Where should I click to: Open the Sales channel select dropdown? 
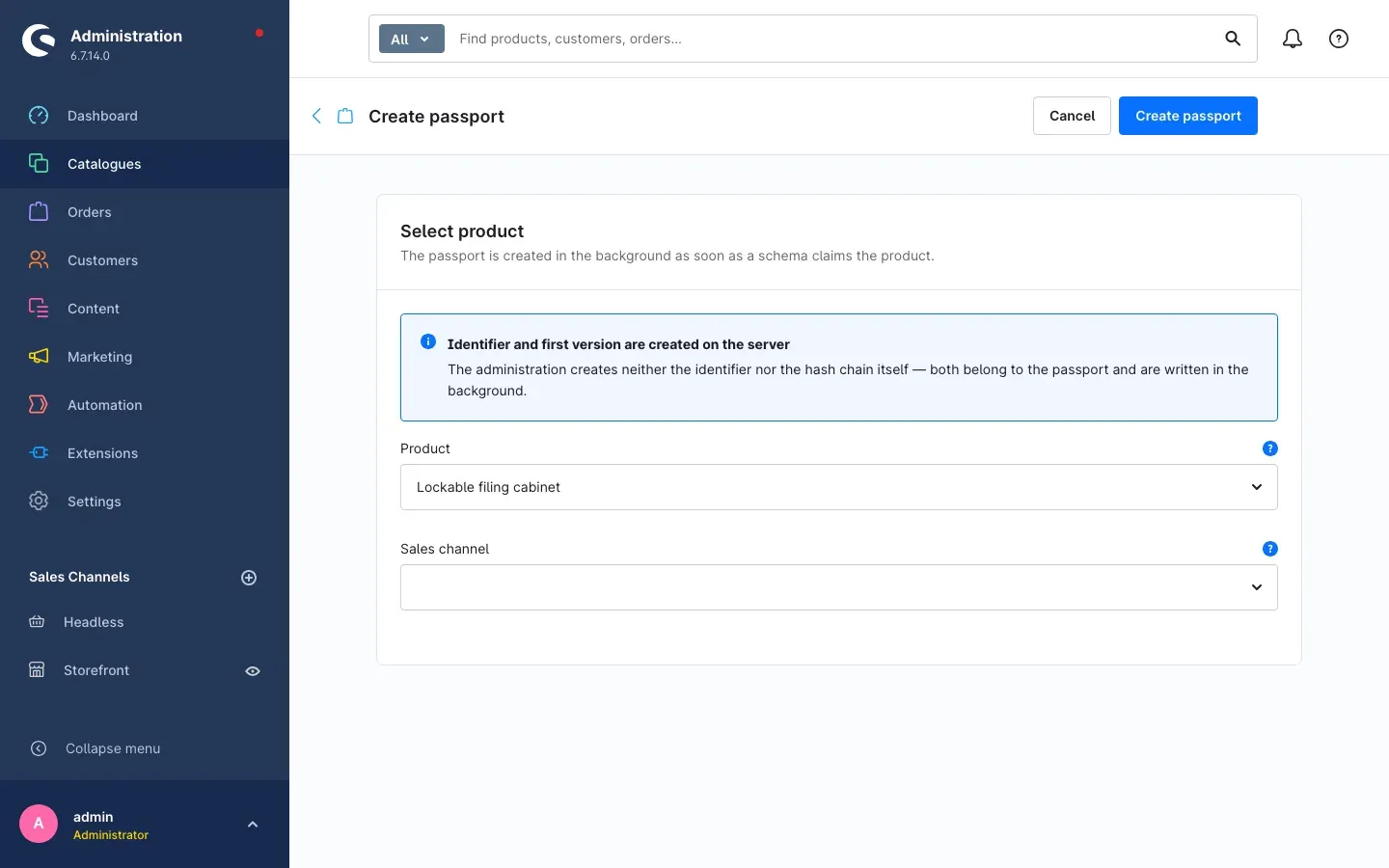click(x=839, y=587)
